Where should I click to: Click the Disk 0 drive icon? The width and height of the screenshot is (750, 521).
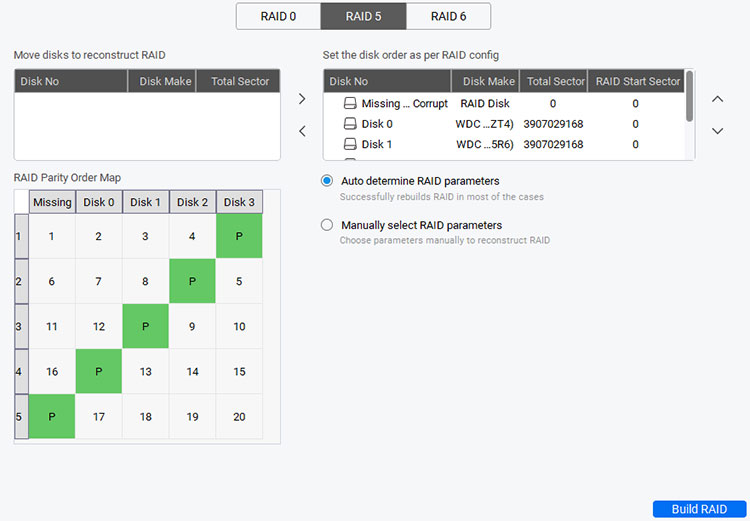350,124
